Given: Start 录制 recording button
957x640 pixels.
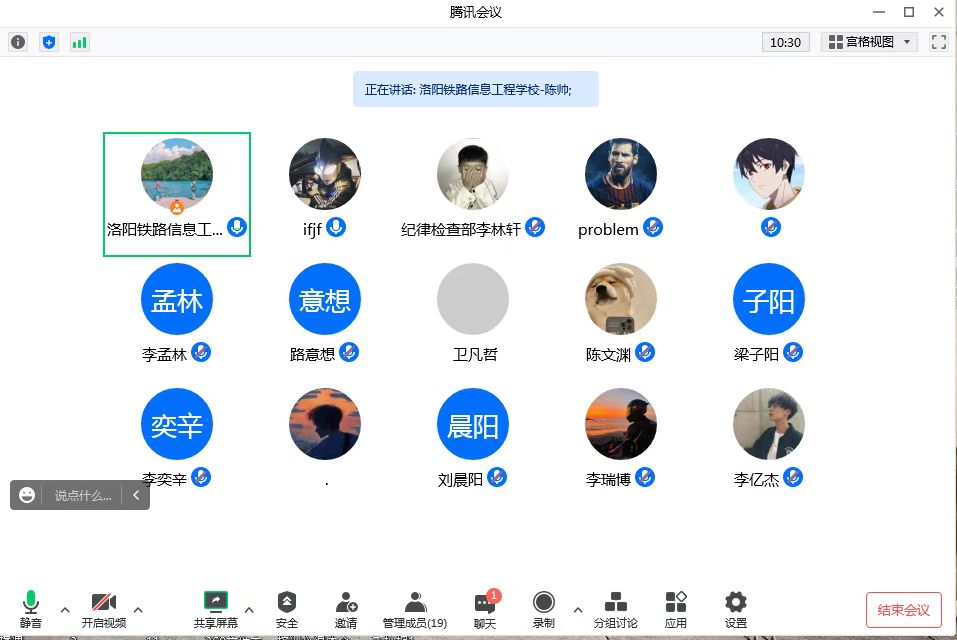Looking at the screenshot, I should pyautogui.click(x=544, y=609).
